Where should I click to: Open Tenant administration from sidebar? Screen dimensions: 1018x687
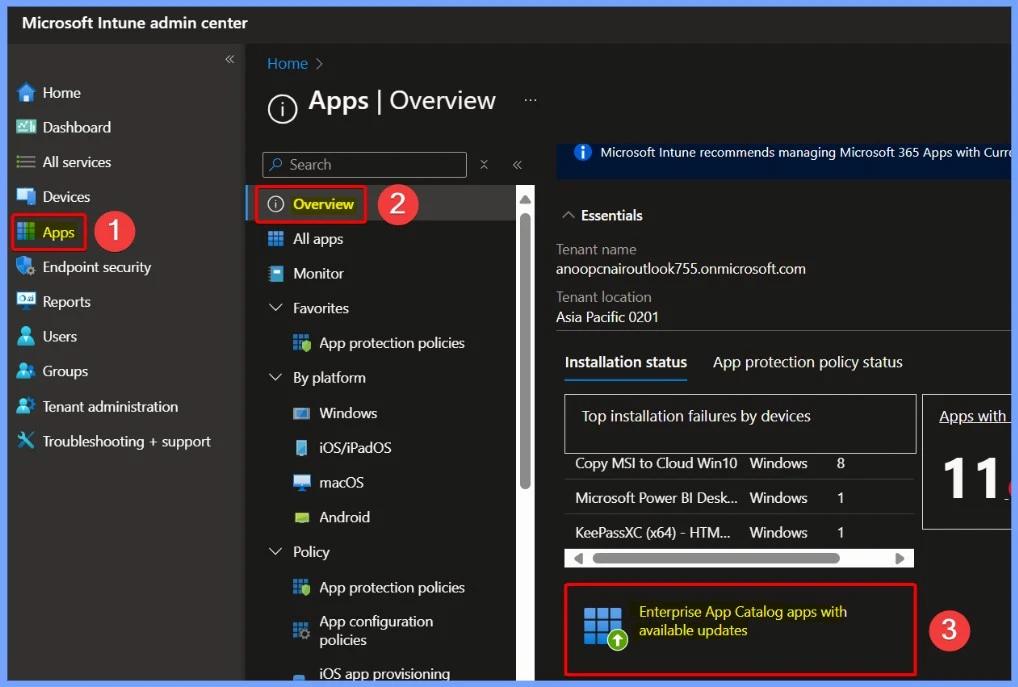[110, 406]
